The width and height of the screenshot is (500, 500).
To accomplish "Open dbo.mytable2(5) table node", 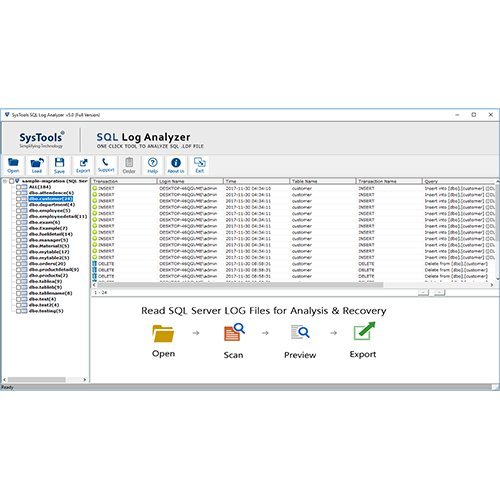I will (49, 258).
